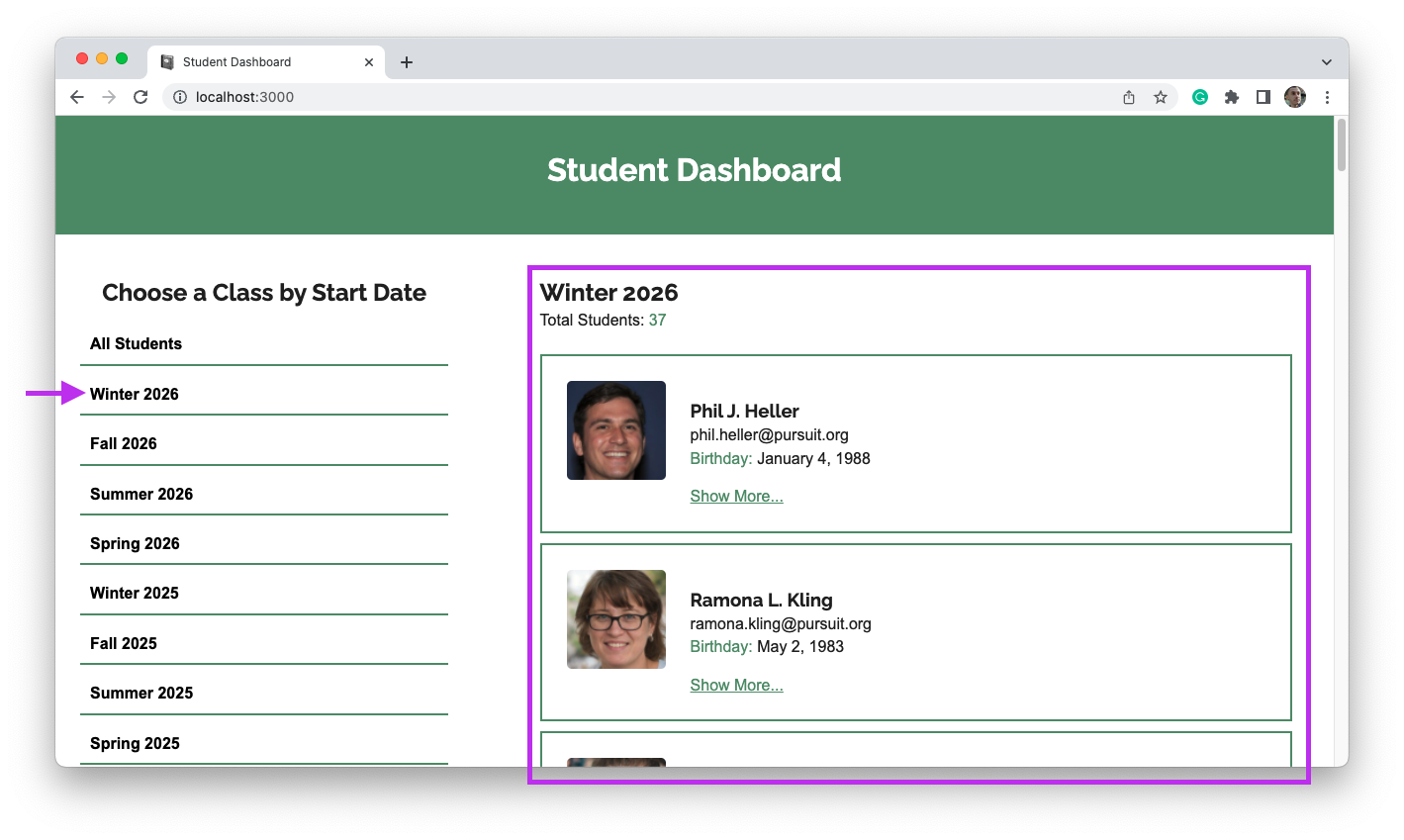Open the Extensions puzzle icon
This screenshot has height=840, width=1404.
pos(1232,97)
